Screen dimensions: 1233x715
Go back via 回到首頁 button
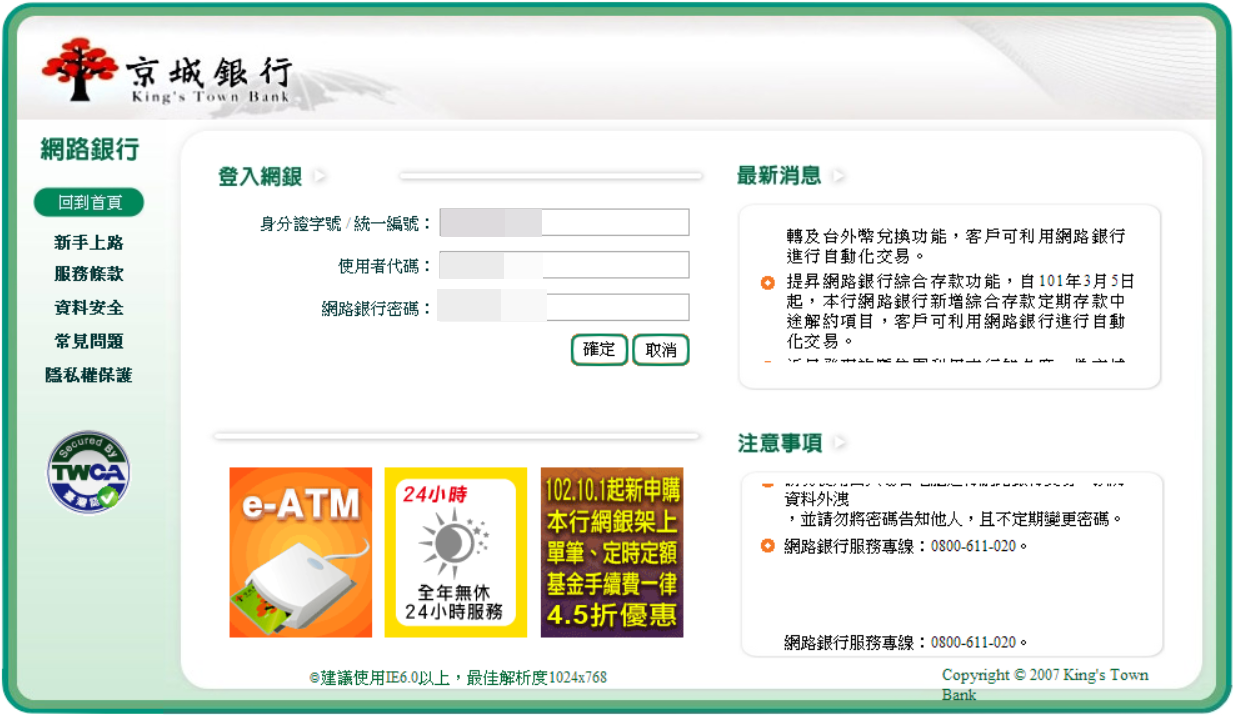coord(89,203)
